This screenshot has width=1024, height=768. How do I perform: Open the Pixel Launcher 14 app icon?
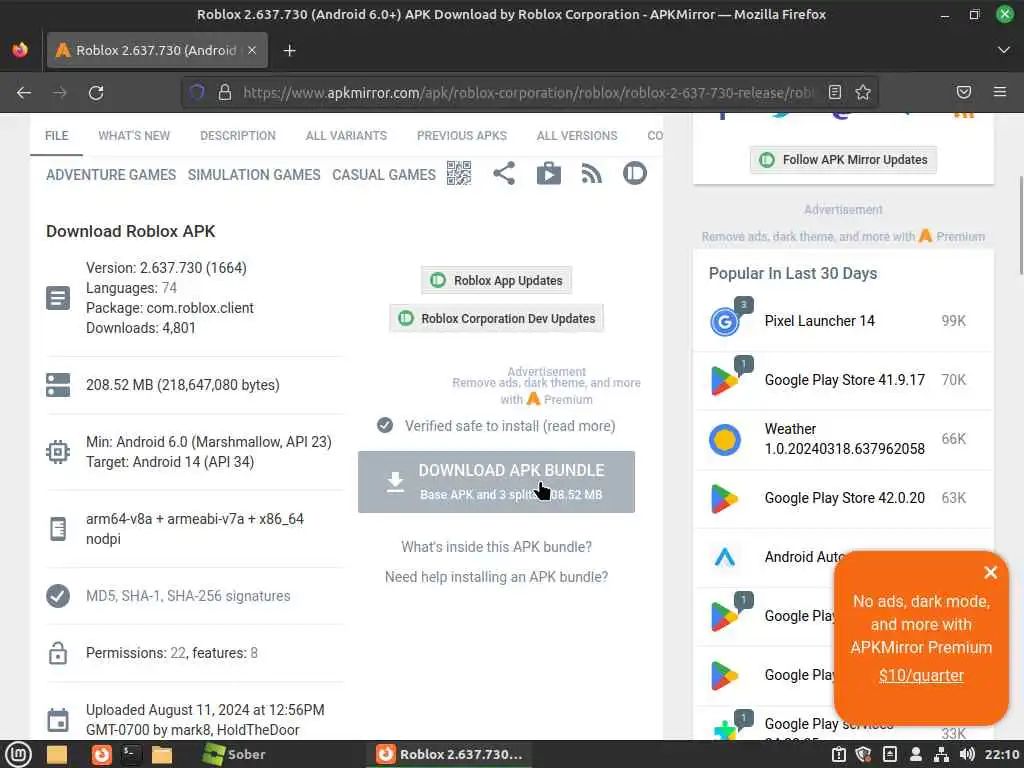[x=725, y=321]
